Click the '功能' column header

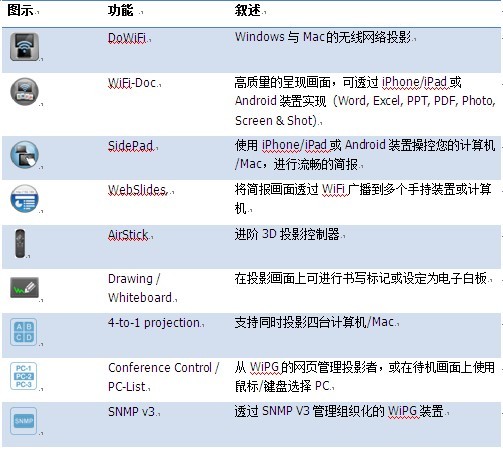click(121, 10)
